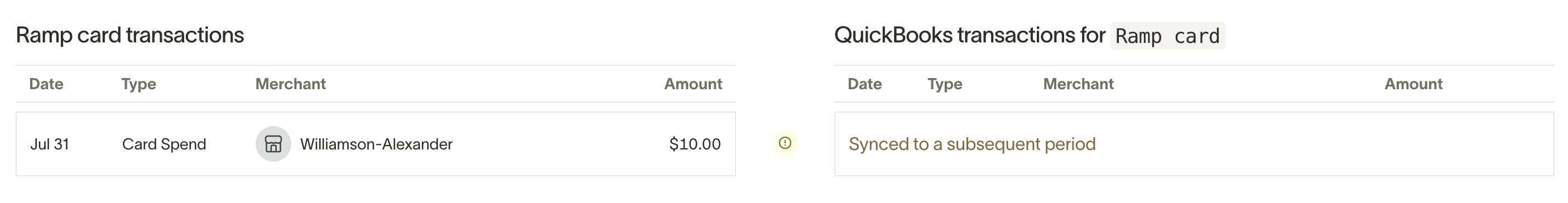
Task: Open the Williamson-Alexander merchant name
Action: 376,144
